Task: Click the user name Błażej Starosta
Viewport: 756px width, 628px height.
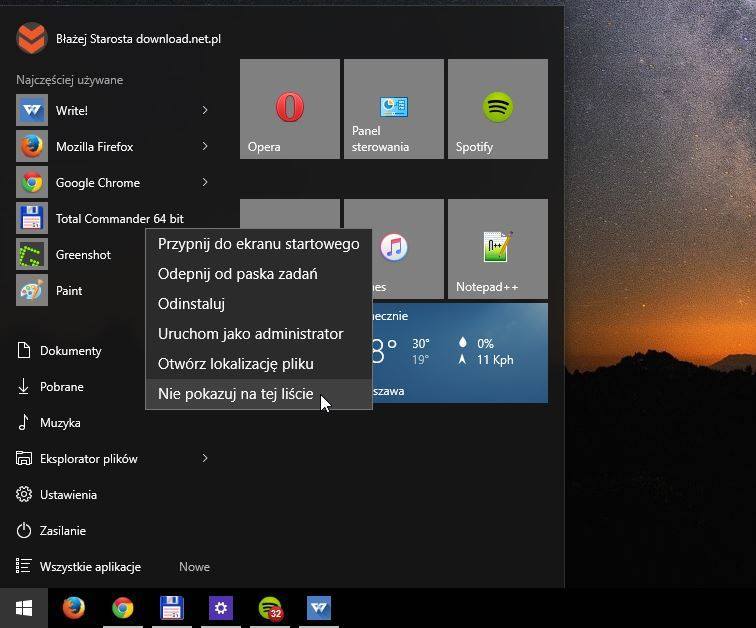Action: tap(138, 39)
